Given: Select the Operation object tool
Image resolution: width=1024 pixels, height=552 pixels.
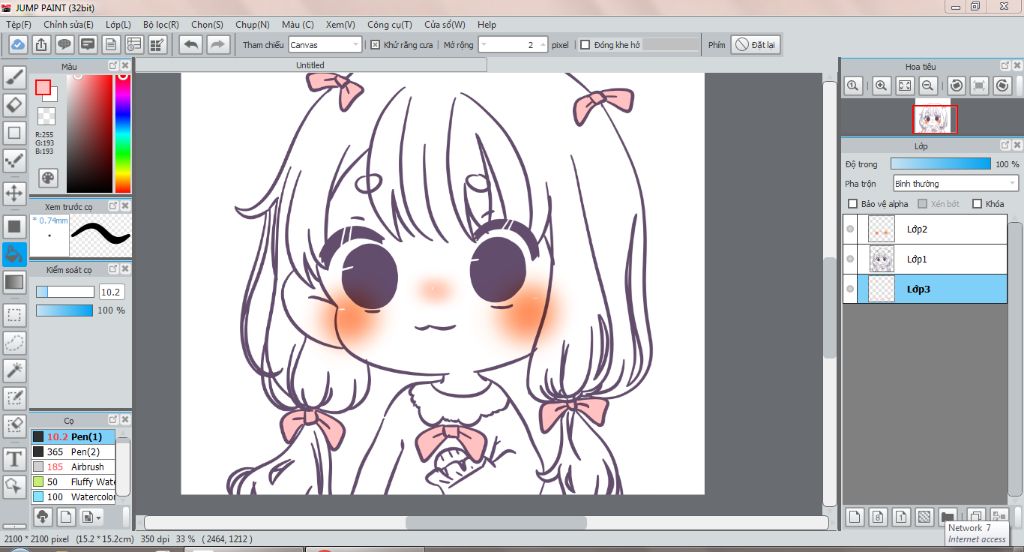Looking at the screenshot, I should pos(14,486).
